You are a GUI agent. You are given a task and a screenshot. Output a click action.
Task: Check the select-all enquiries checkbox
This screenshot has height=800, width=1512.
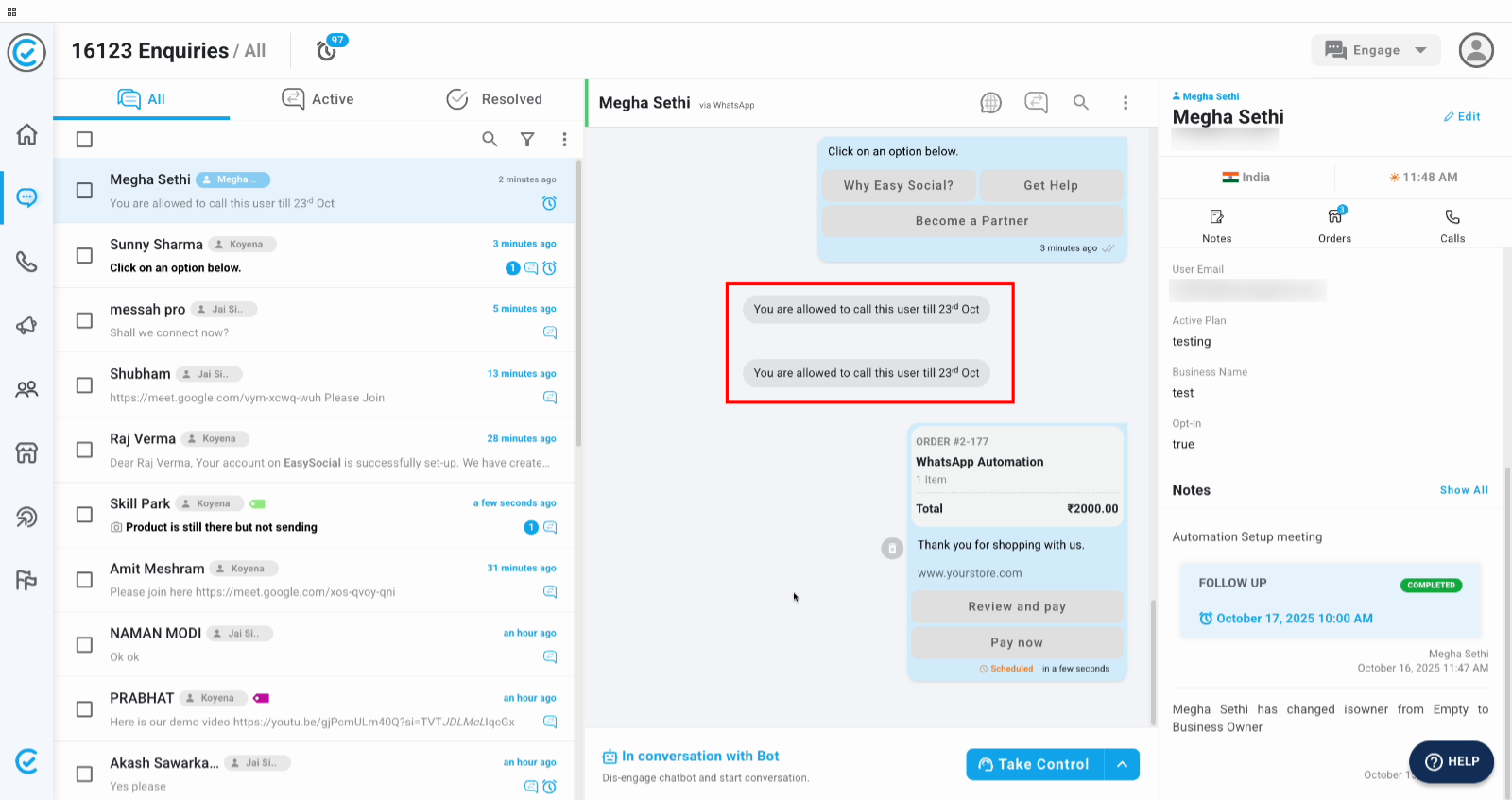84,140
